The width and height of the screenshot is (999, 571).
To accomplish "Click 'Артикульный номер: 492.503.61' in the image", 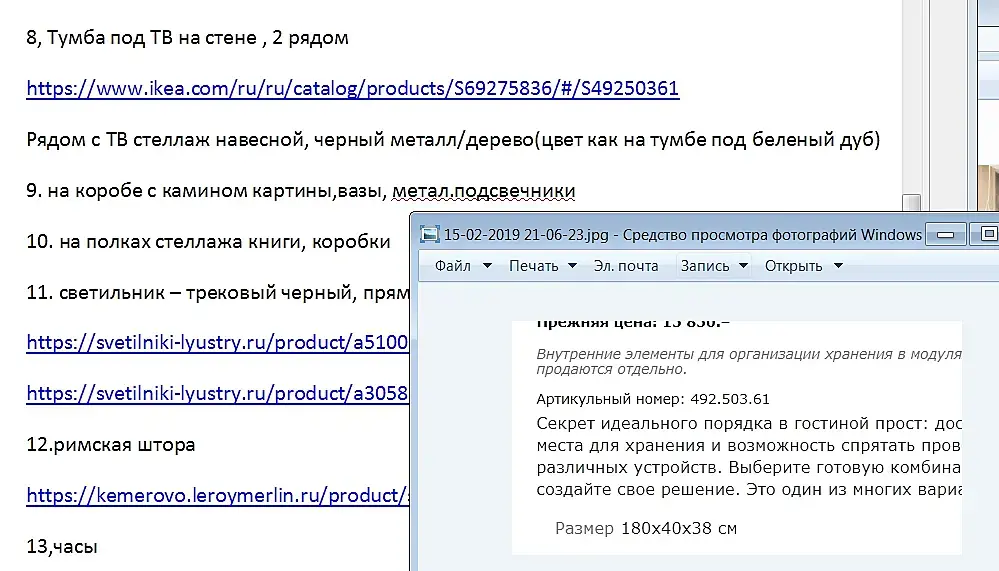I will [653, 400].
